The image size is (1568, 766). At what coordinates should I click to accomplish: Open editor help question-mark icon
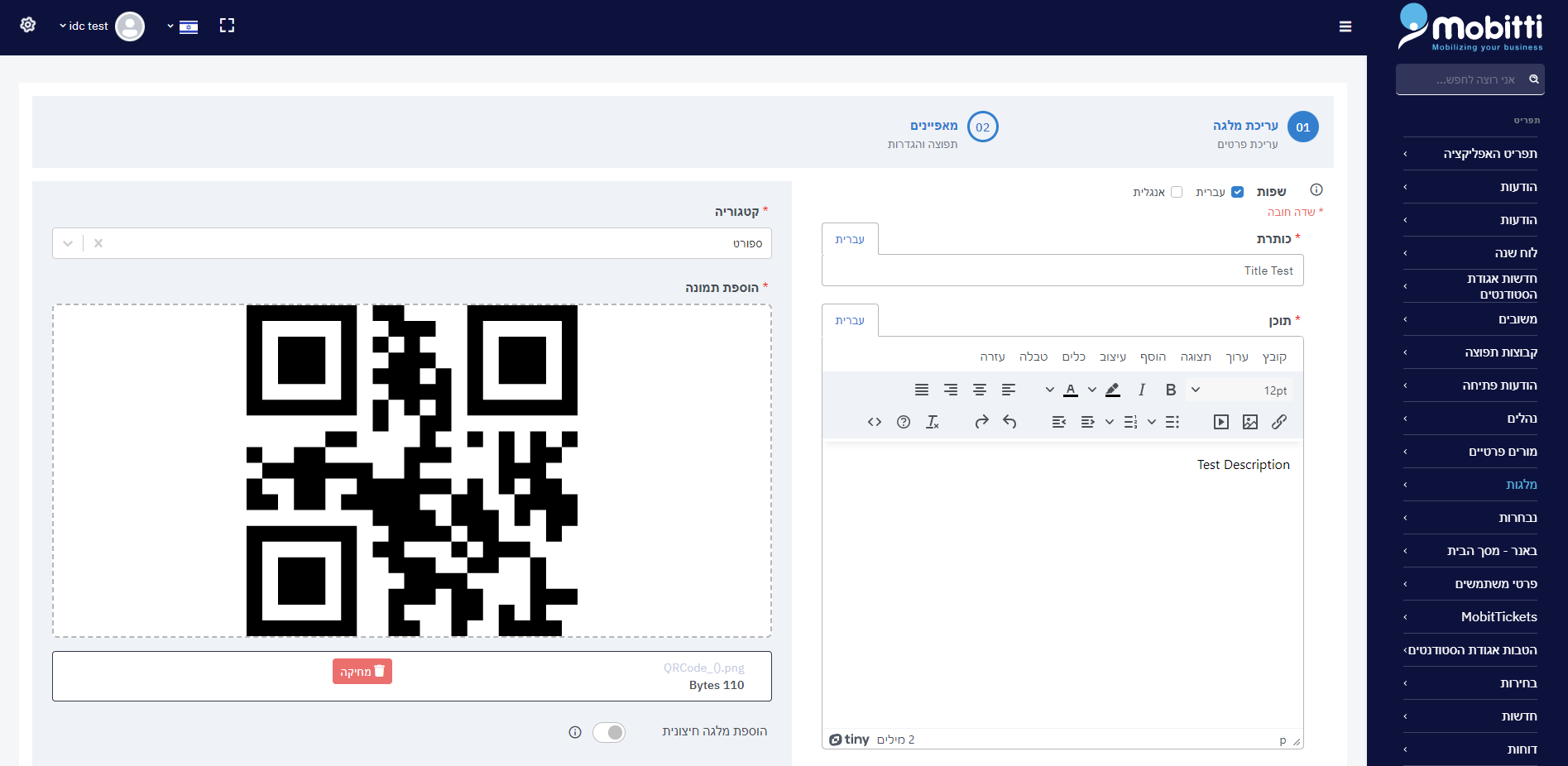(x=904, y=422)
